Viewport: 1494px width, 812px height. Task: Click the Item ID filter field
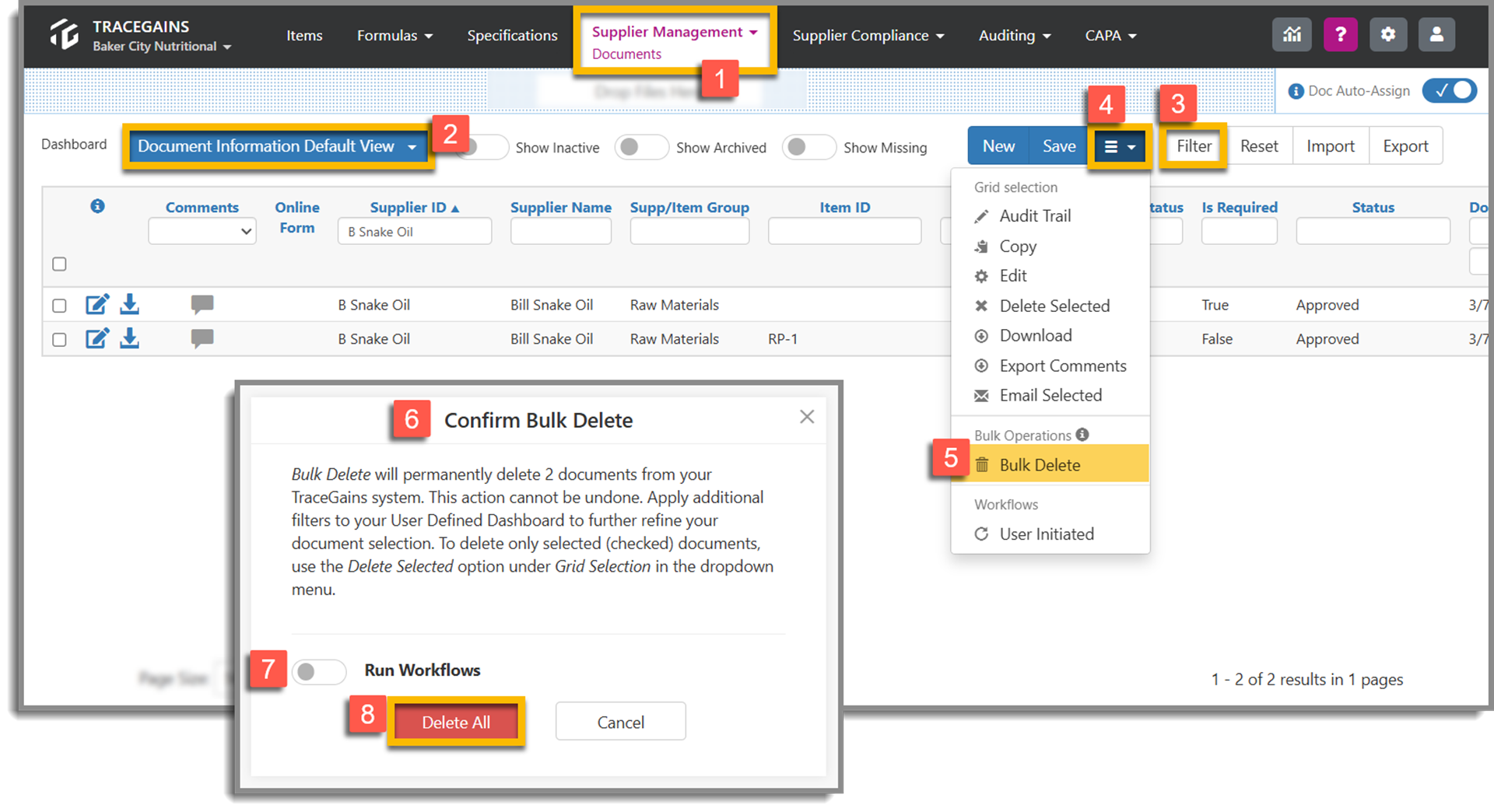[845, 232]
